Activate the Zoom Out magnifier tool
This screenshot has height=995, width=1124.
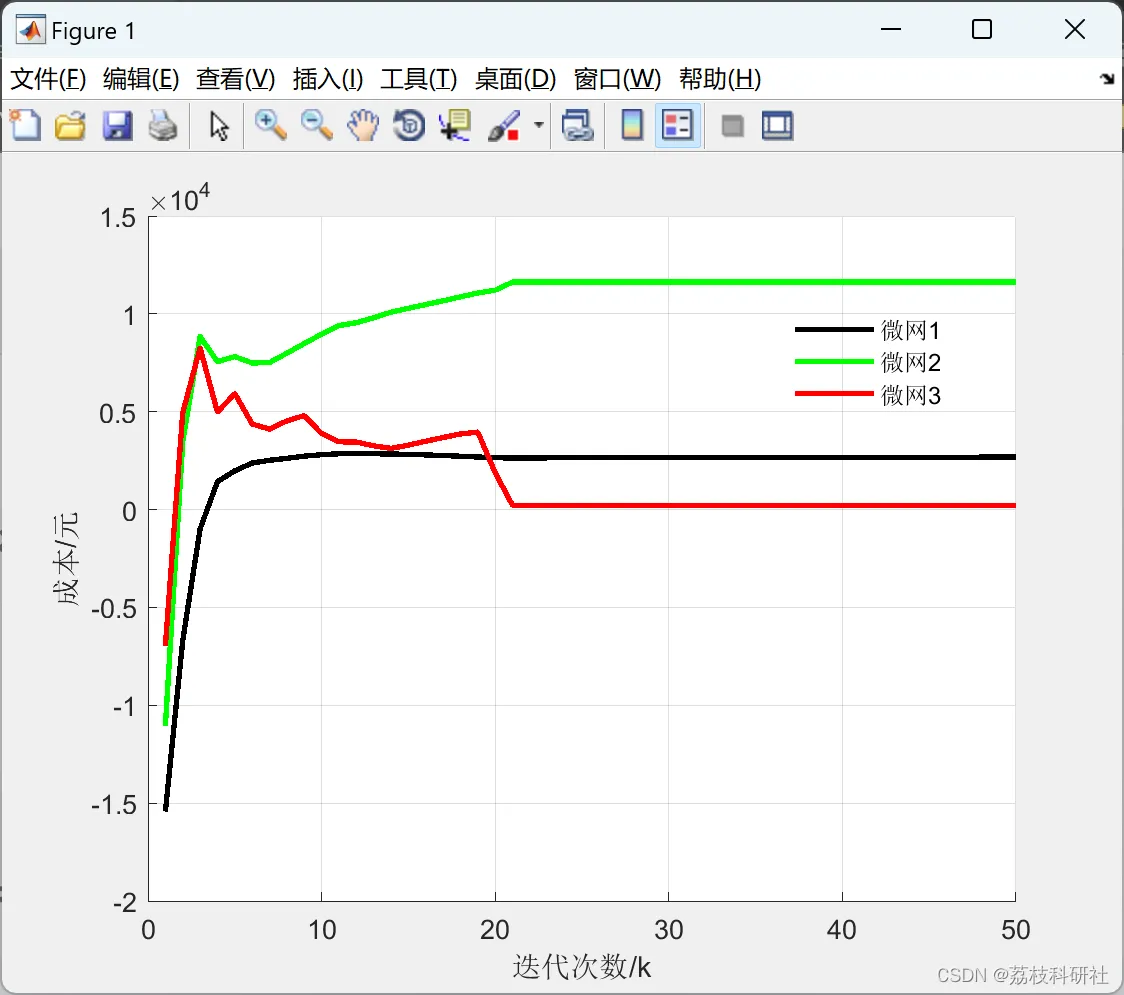tap(316, 125)
